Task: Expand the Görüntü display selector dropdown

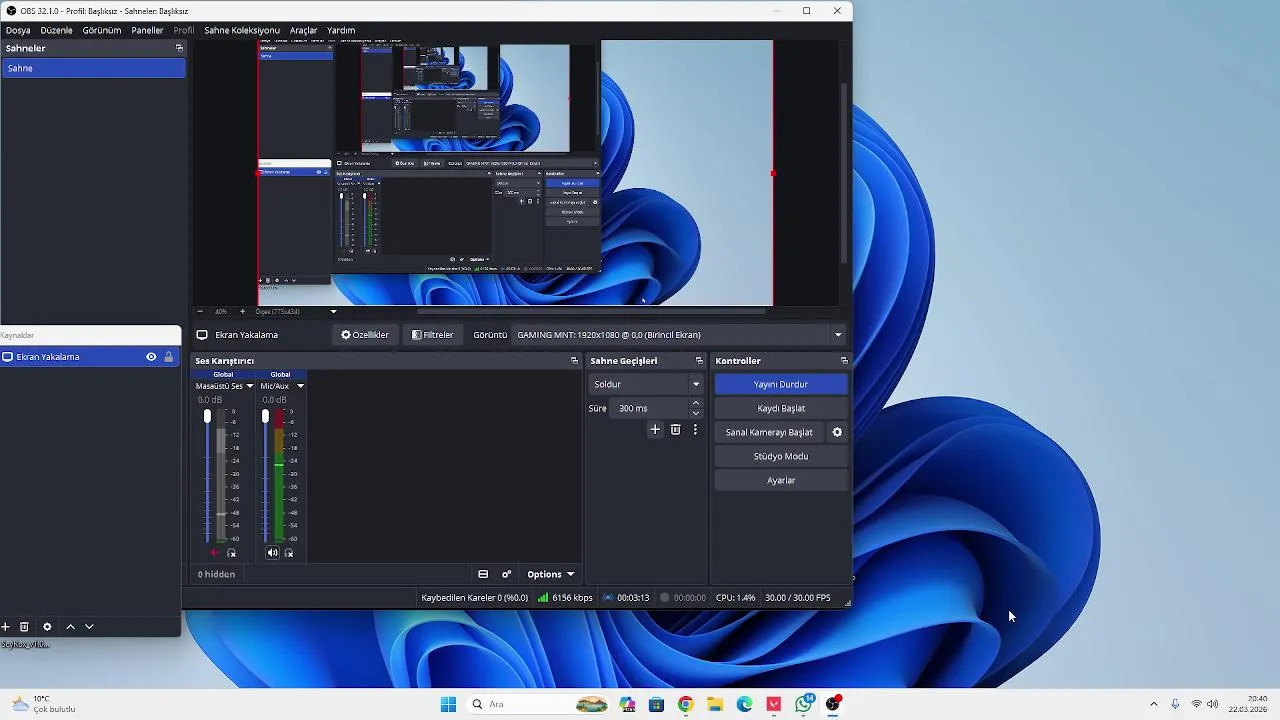Action: [x=838, y=335]
